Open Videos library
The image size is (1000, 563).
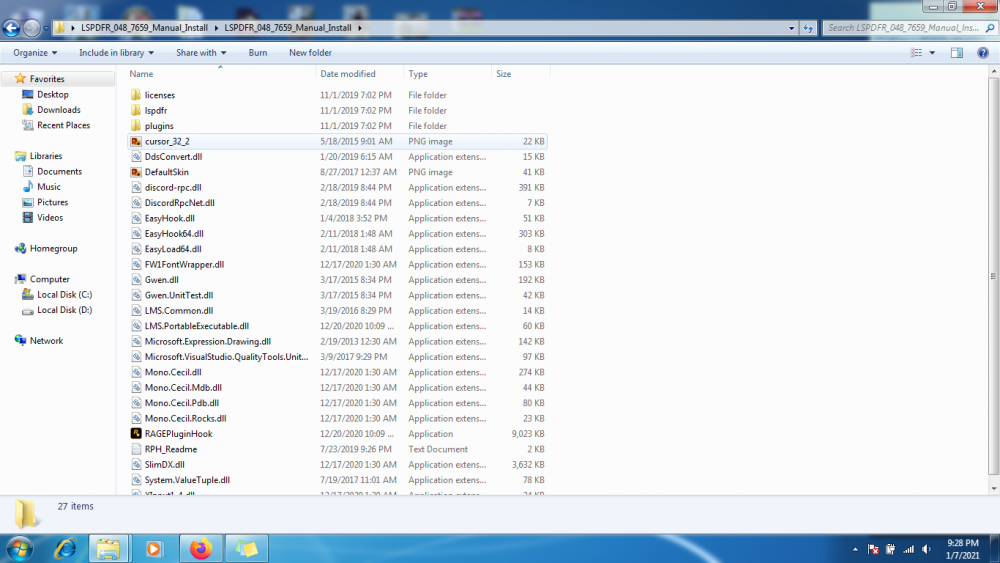tap(49, 218)
